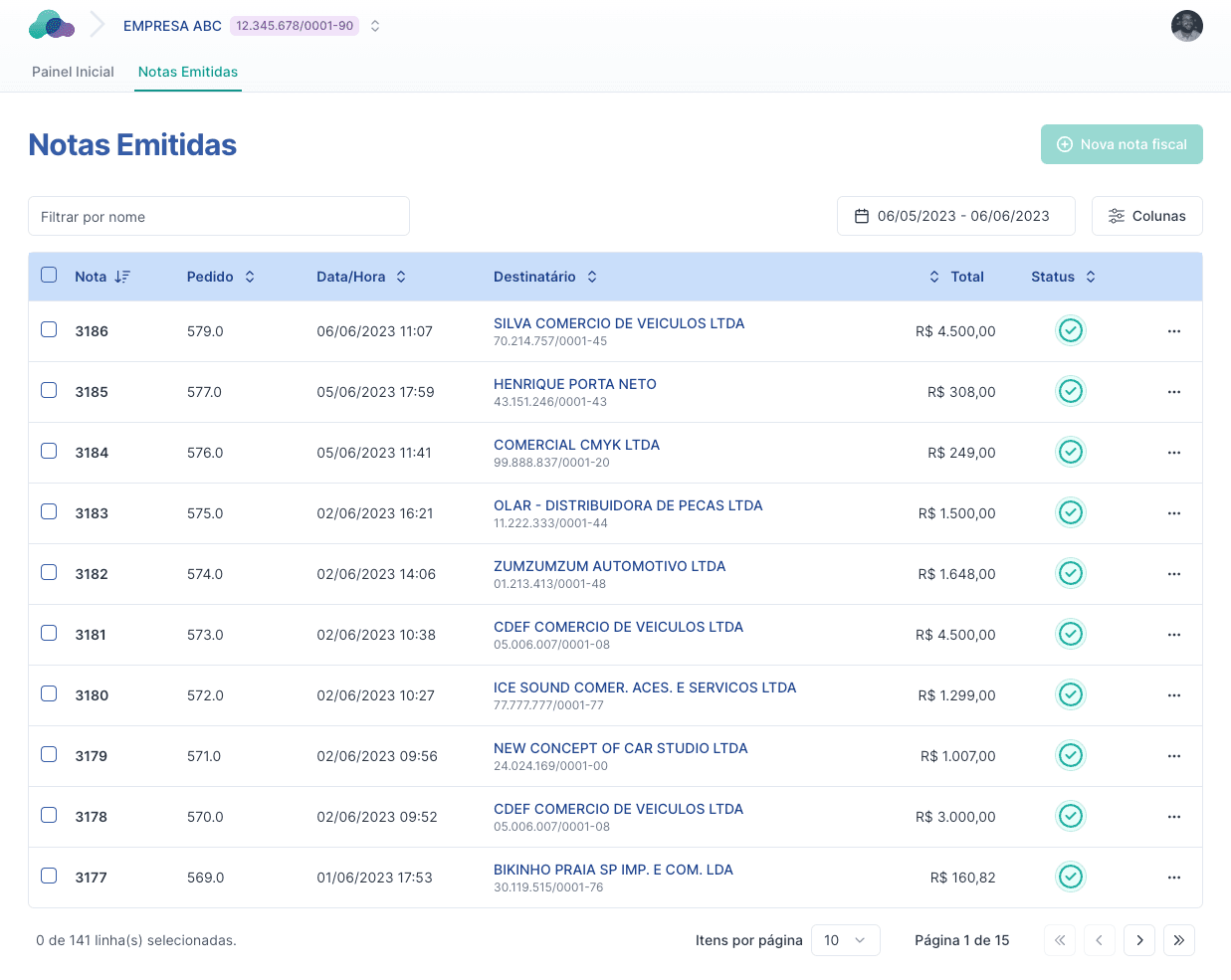This screenshot has width=1231, height=980.
Task: Open the actions menu for nota 3177
Action: pos(1173,877)
